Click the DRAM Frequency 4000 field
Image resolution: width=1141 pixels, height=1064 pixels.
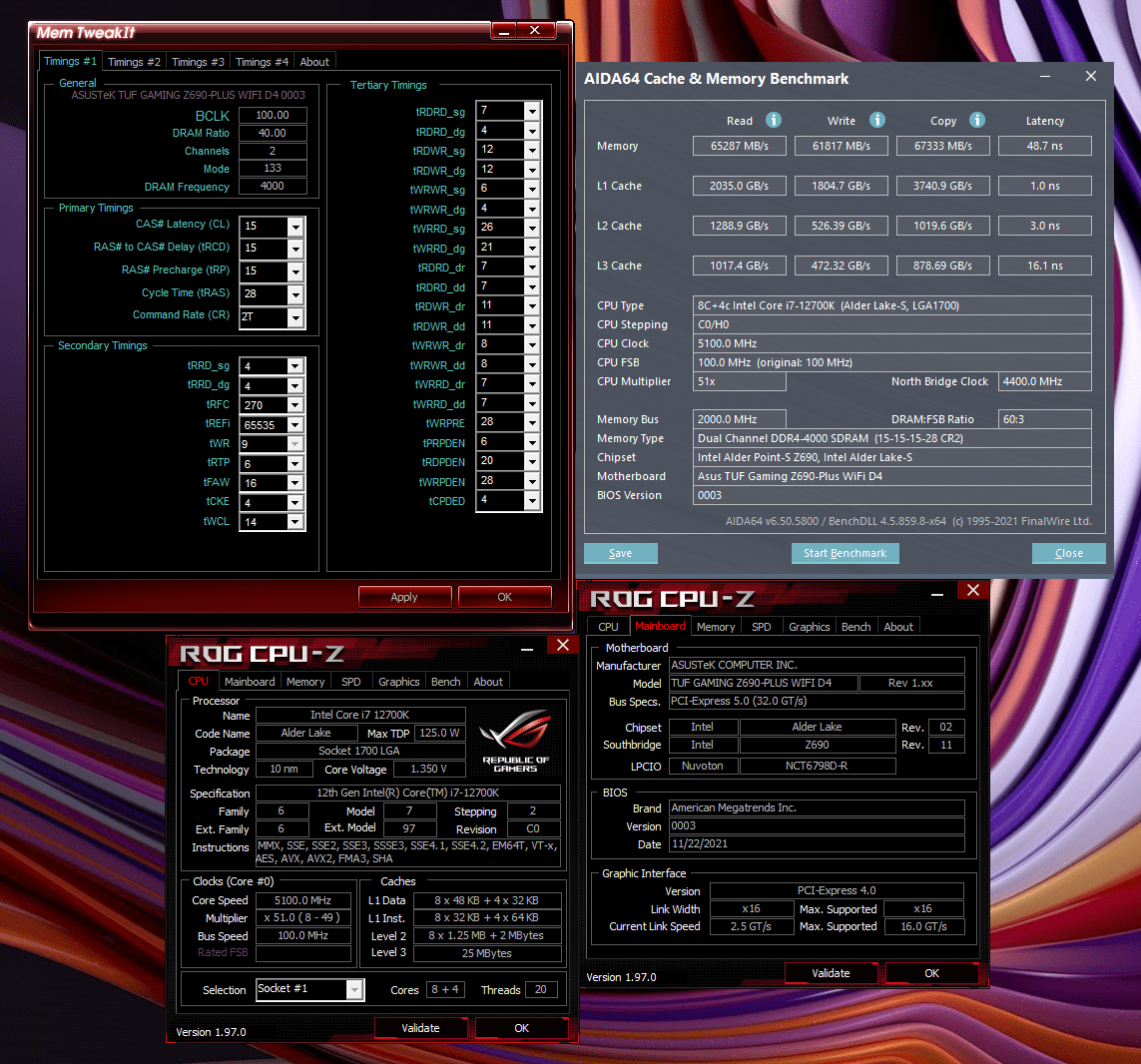point(273,187)
